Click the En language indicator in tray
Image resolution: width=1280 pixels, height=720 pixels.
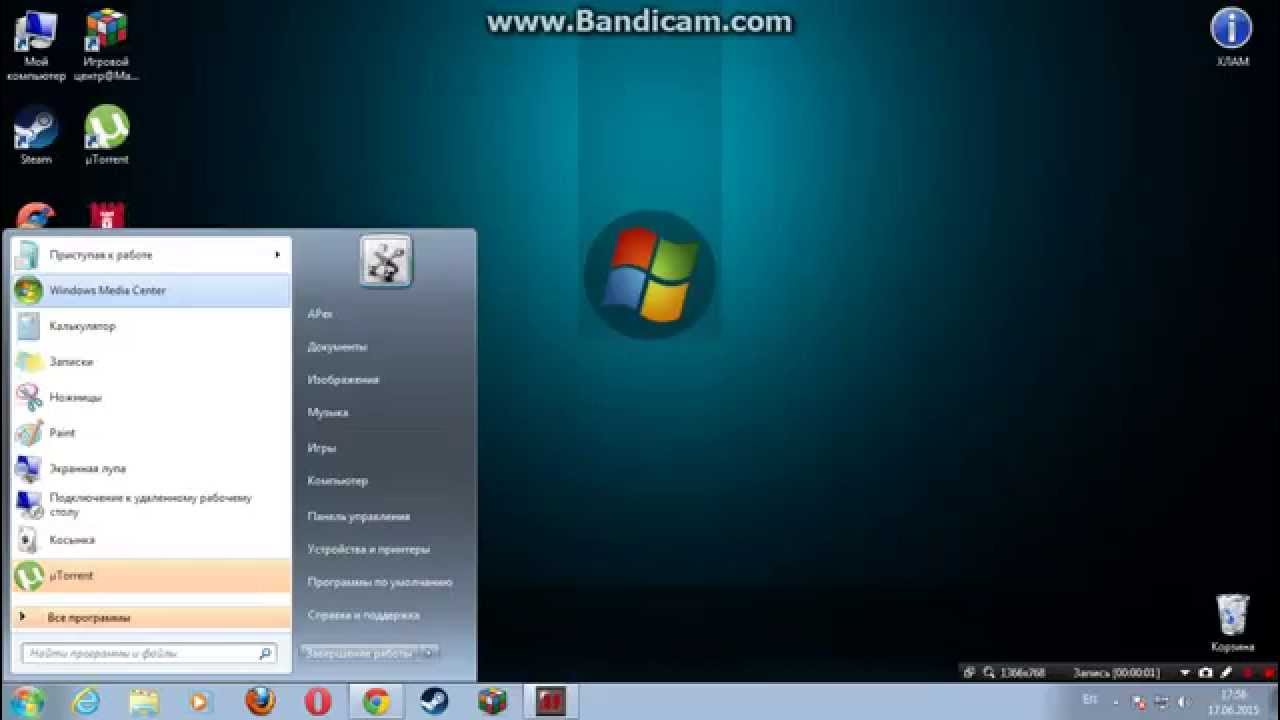point(1089,699)
